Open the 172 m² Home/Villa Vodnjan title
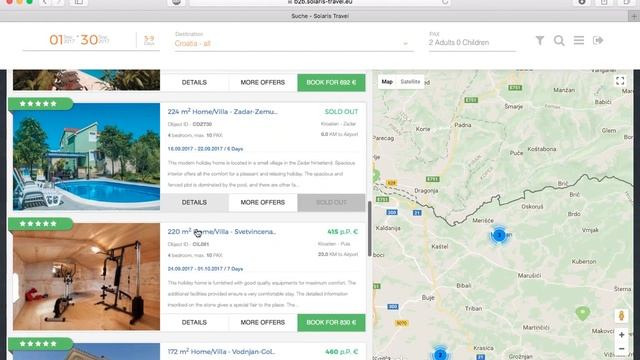 (221, 351)
